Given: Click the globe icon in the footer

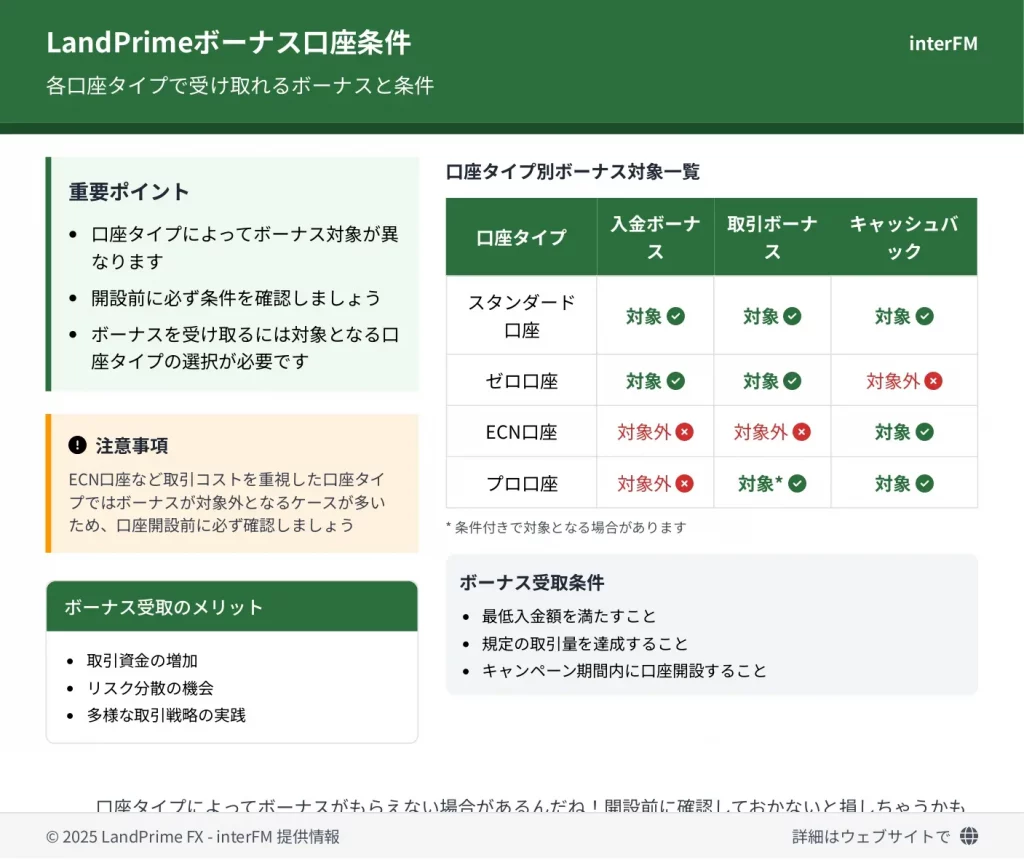Looking at the screenshot, I should pos(968,836).
